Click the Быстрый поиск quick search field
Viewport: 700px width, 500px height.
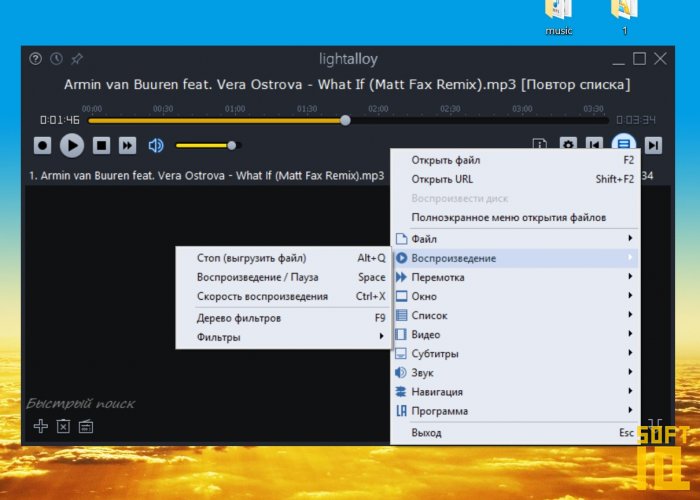[81, 404]
